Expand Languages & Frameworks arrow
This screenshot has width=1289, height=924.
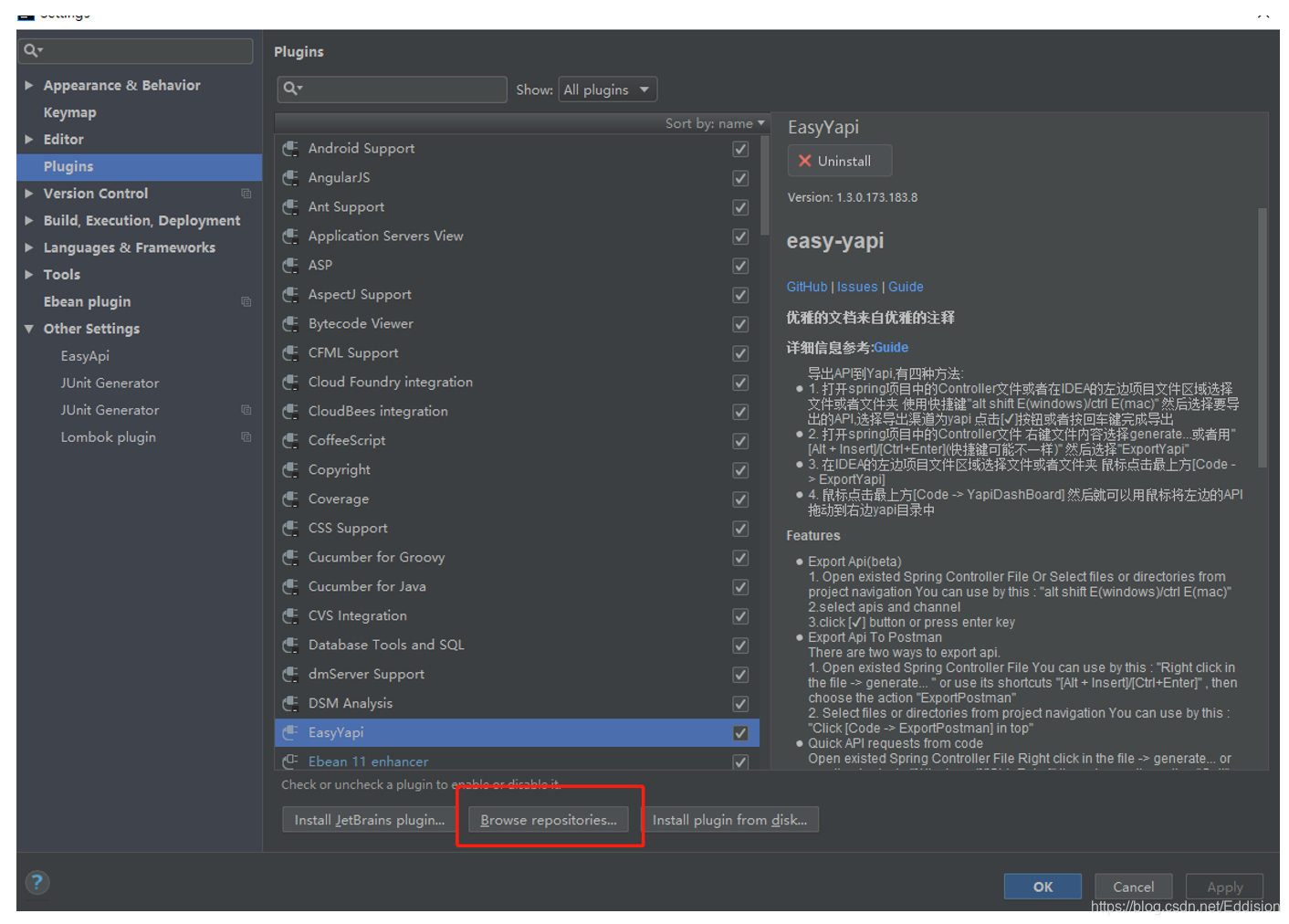(x=29, y=247)
